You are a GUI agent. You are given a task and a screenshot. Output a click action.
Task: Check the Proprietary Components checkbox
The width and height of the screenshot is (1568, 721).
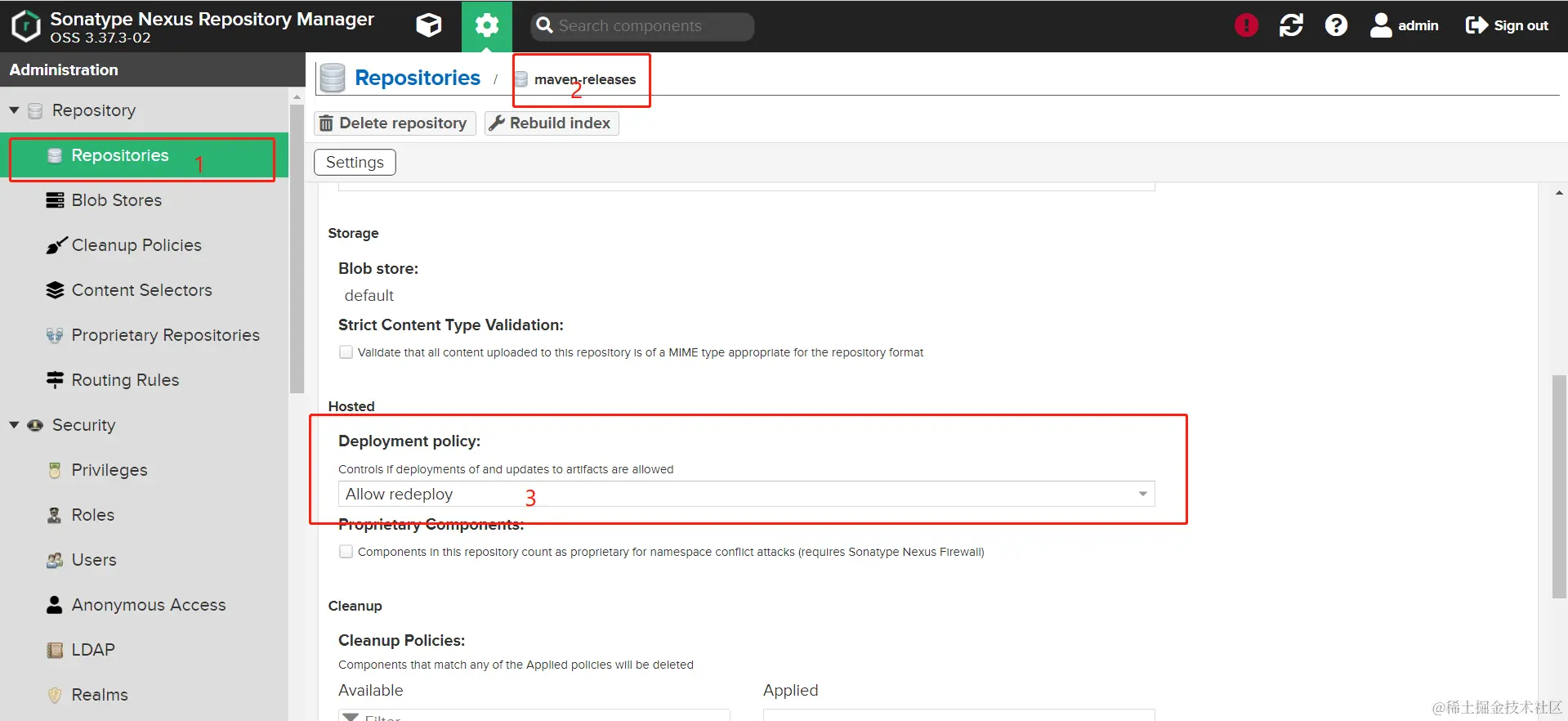coord(346,552)
